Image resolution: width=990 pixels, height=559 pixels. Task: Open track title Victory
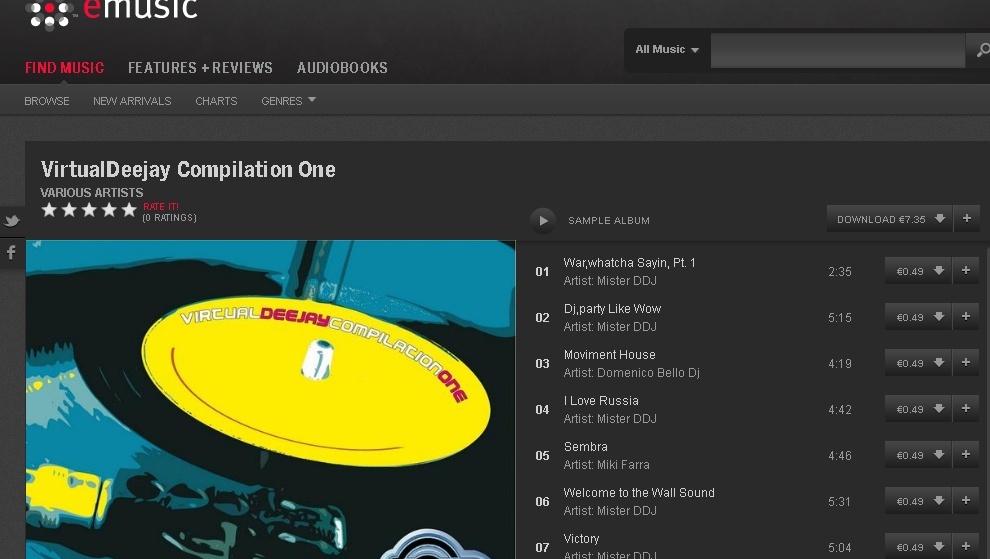[581, 539]
